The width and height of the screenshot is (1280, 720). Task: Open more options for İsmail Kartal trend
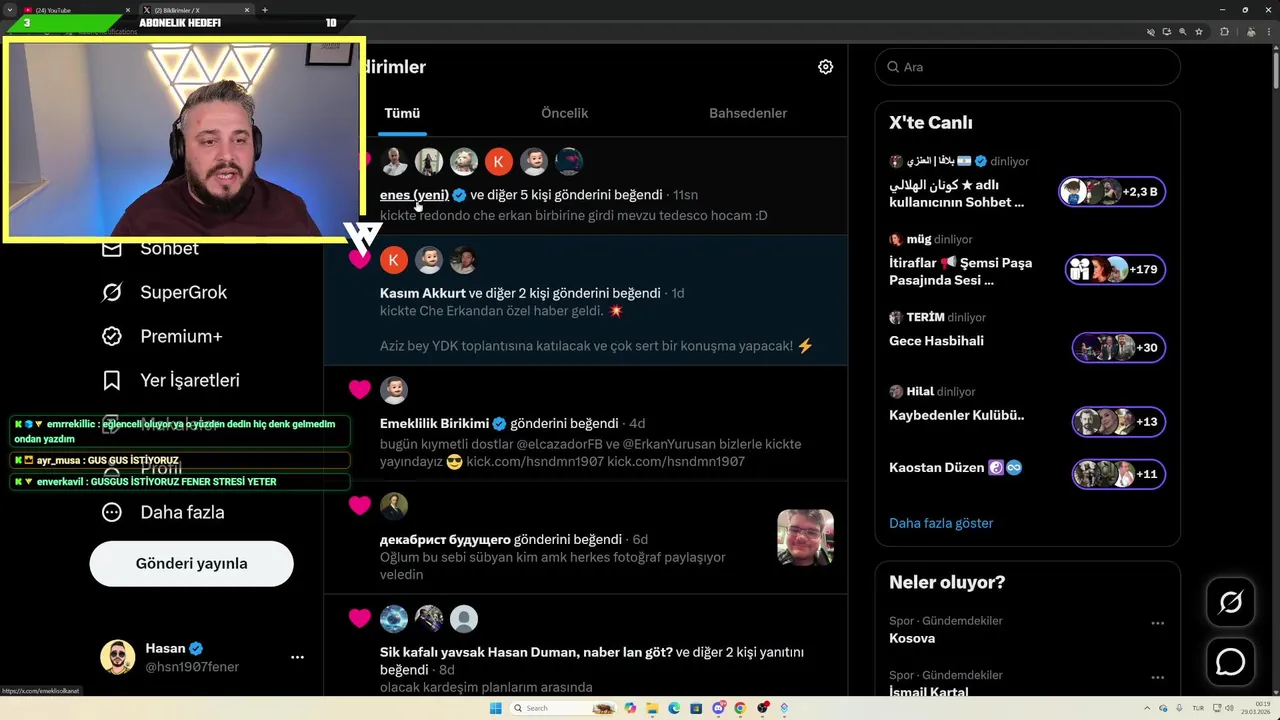(x=1157, y=677)
